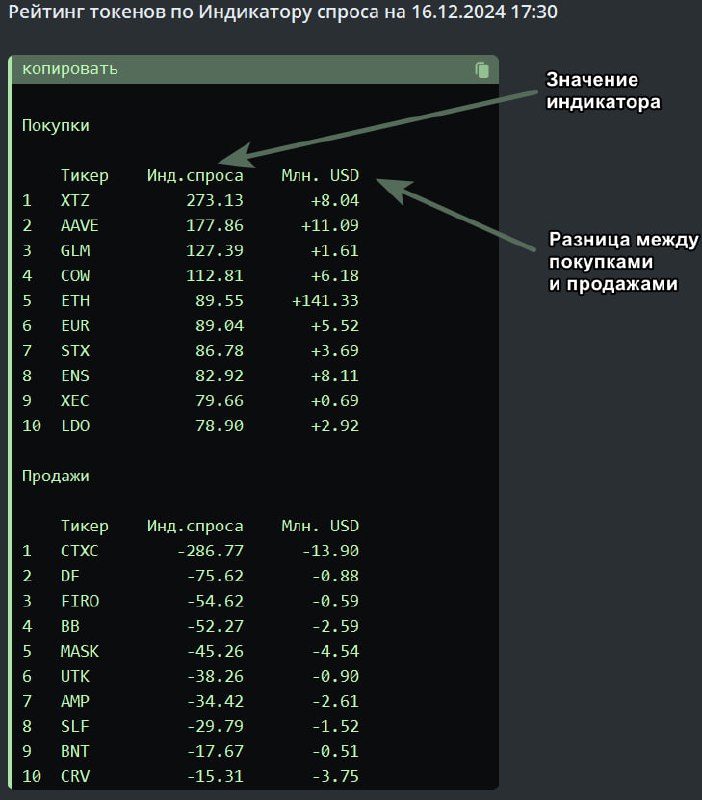Click the +141.33 value for ETH
Viewport: 702px width, 800px height.
(325, 301)
